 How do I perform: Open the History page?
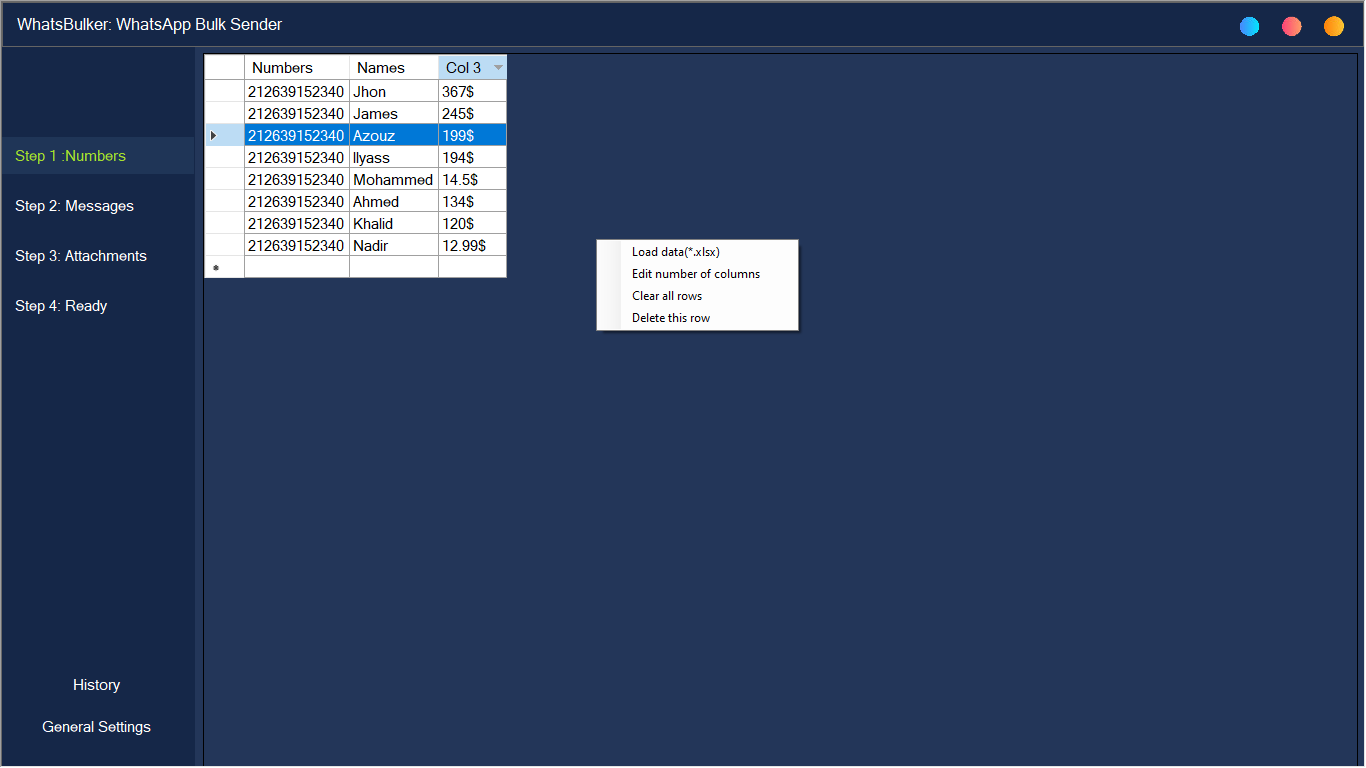(97, 685)
